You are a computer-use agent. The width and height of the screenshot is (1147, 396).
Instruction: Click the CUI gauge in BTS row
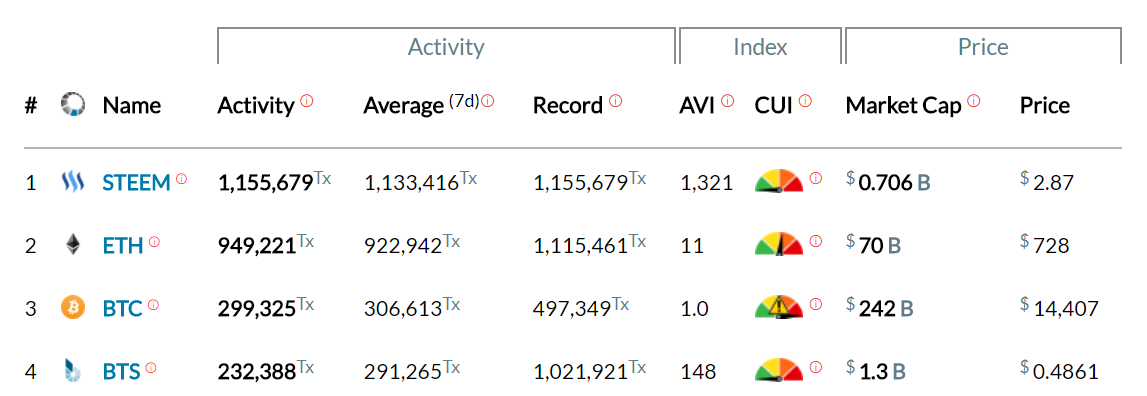click(x=779, y=370)
